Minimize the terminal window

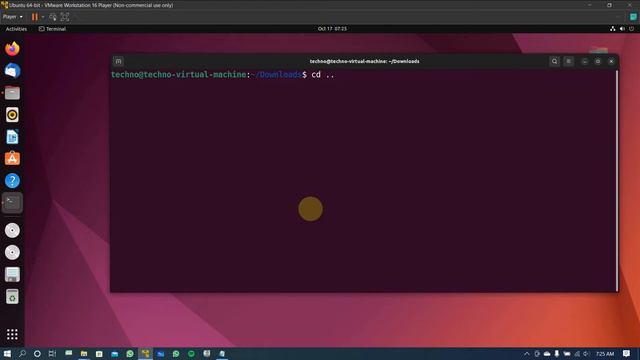(584, 61)
